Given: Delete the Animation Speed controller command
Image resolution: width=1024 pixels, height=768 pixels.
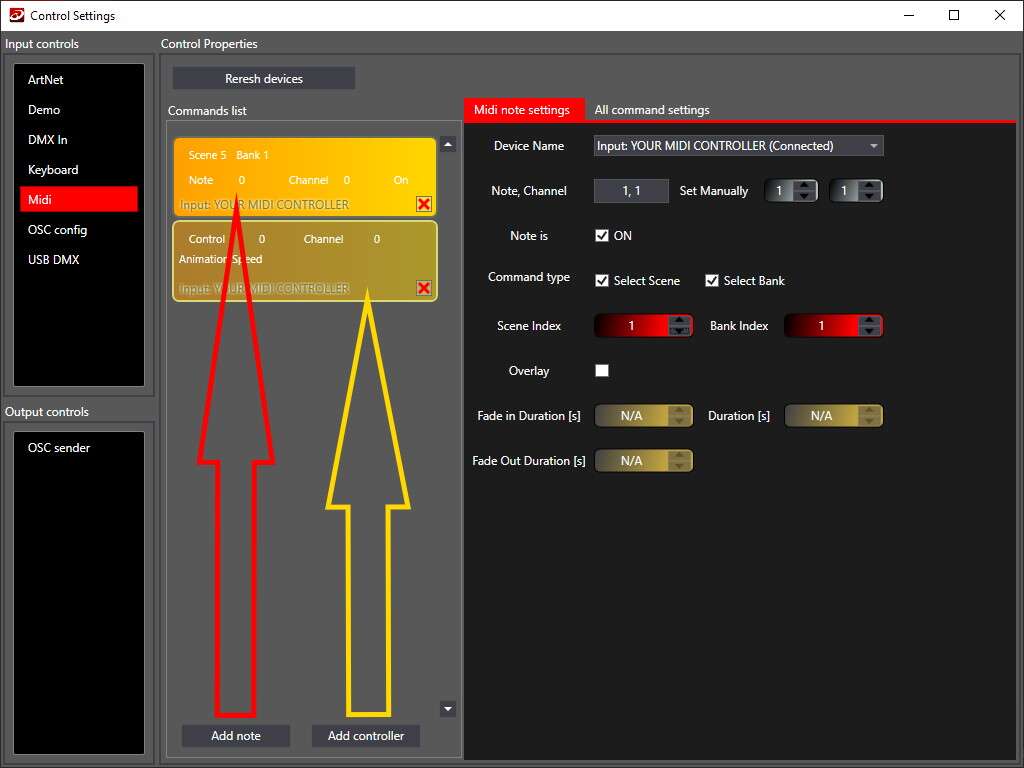Looking at the screenshot, I should click(423, 288).
